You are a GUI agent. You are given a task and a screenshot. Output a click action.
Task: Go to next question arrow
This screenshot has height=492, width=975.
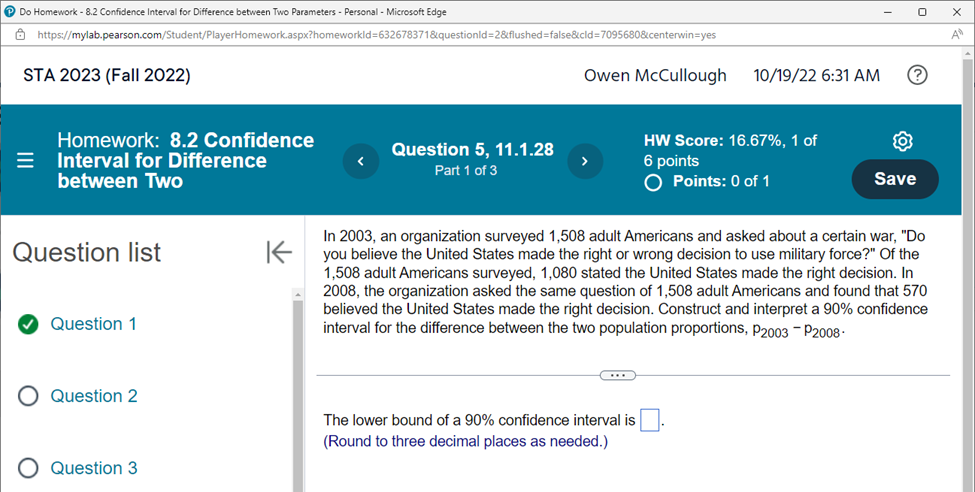[585, 161]
